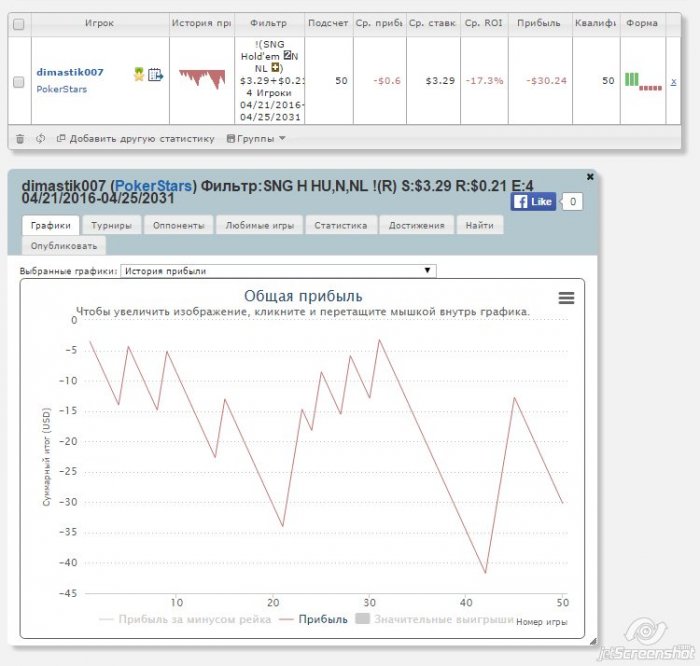Click the Facebook like count 0 box
700x666 pixels.
[x=572, y=202]
